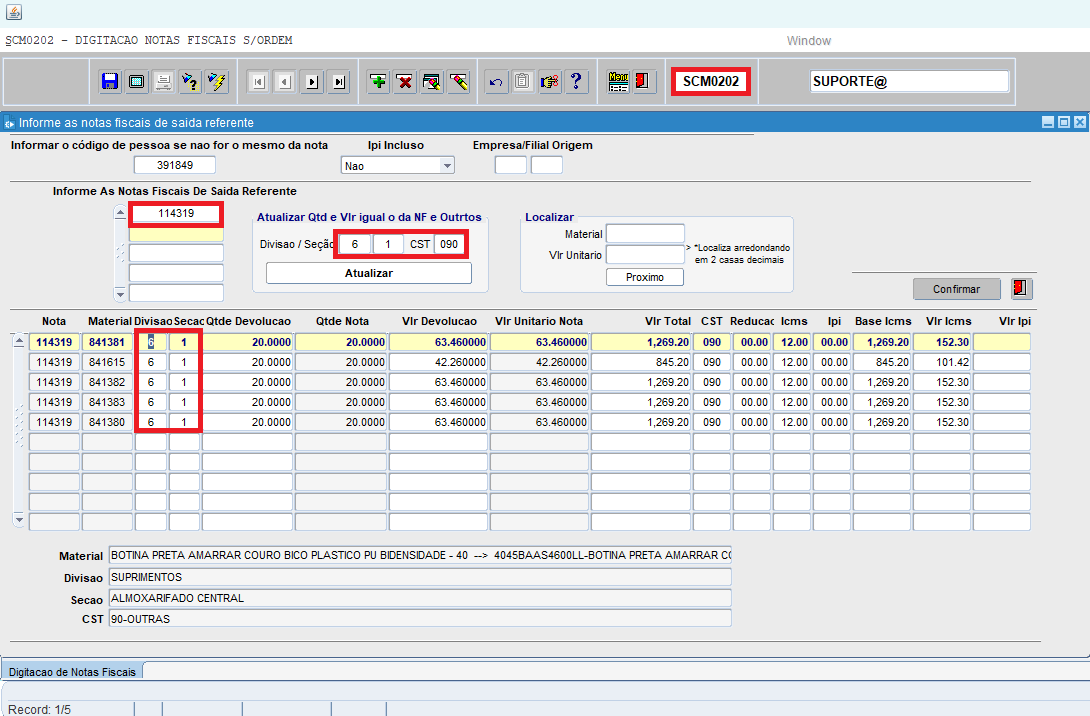This screenshot has height=716, width=1090.
Task: Click the Execute Query lightning bolt icon
Action: (217, 82)
